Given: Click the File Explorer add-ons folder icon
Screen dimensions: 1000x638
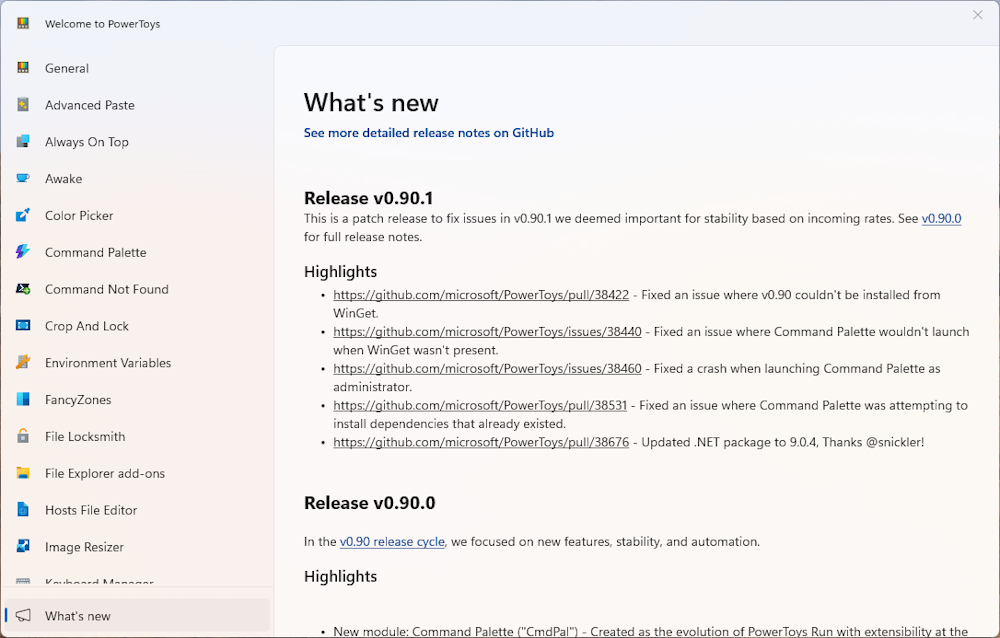Looking at the screenshot, I should tap(23, 473).
